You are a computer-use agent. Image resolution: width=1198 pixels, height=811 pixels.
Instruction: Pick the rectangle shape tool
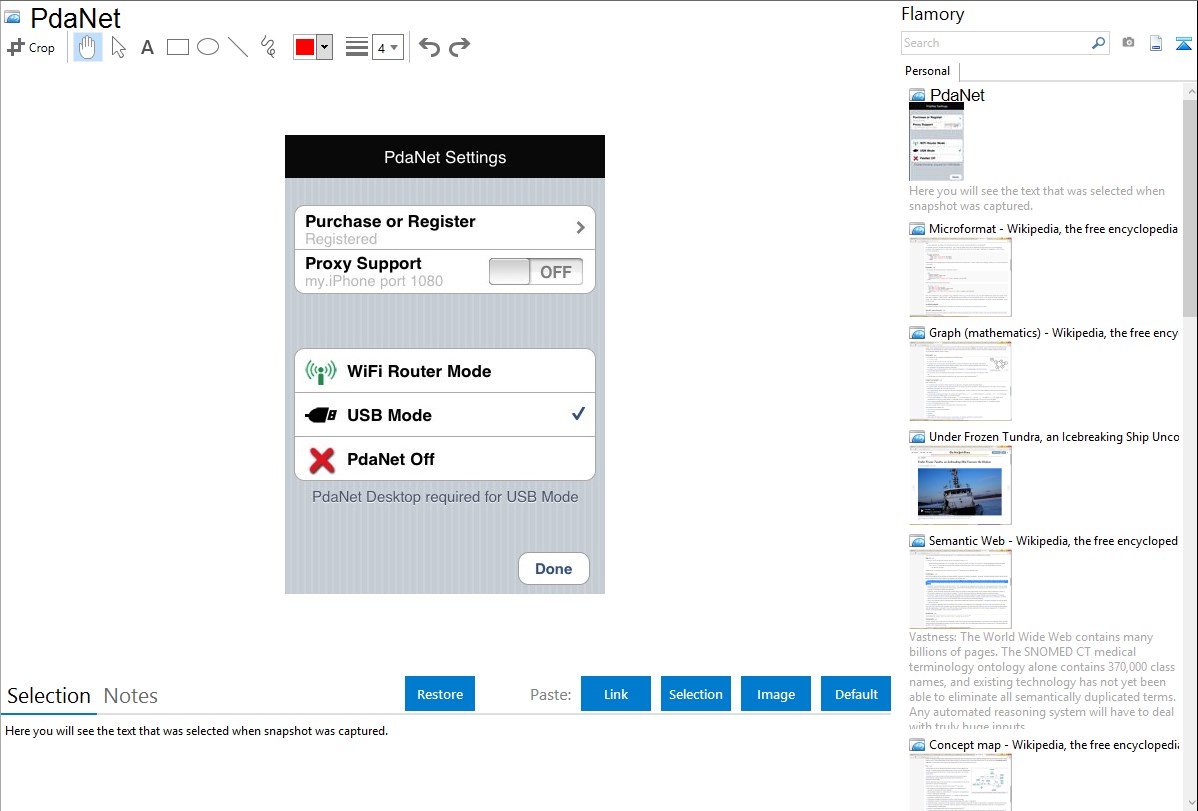tap(177, 47)
